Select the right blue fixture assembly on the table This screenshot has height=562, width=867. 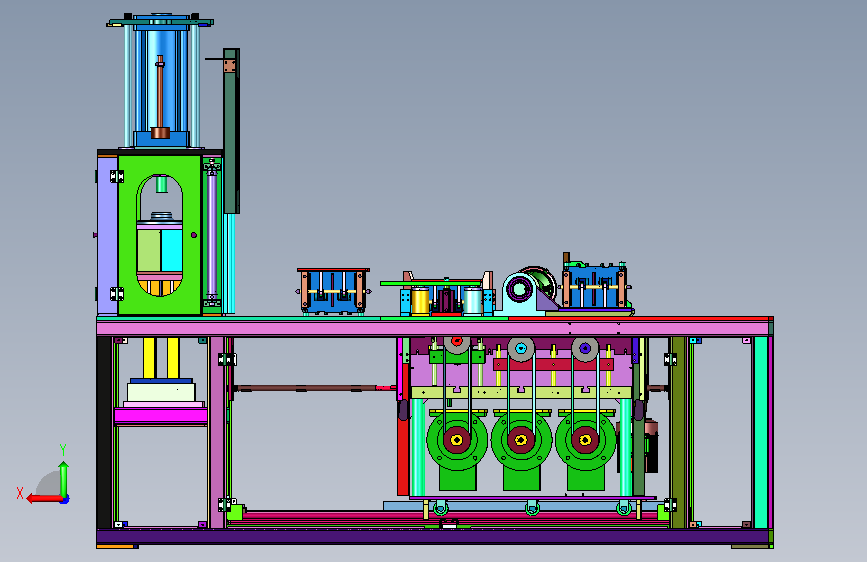pos(594,286)
